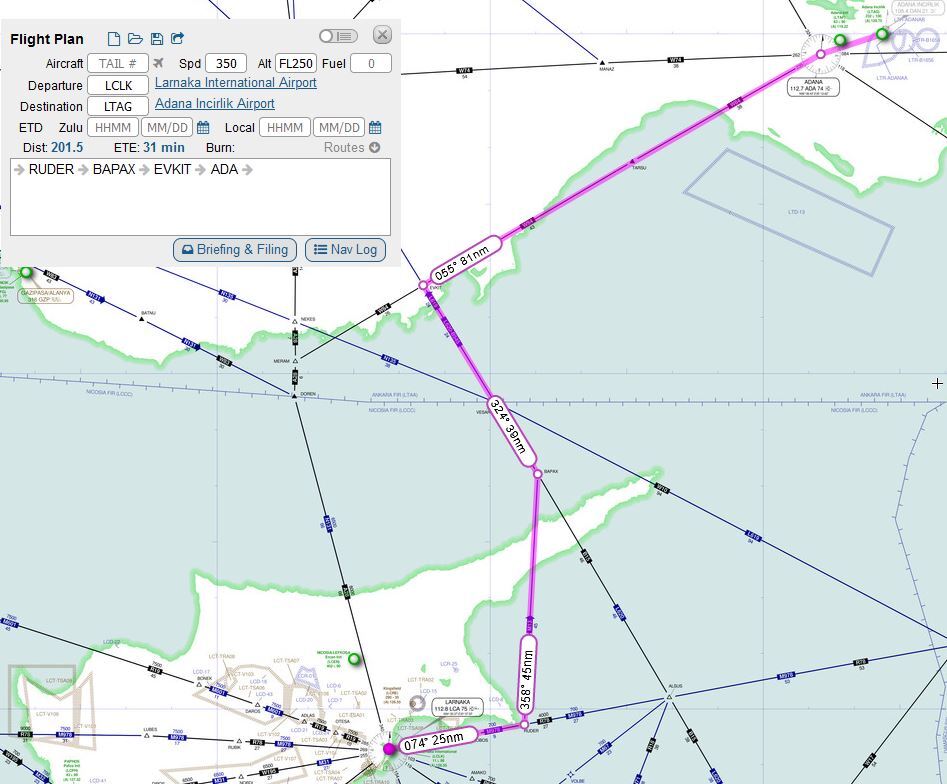Select the BAPAX waypoint circle on map
Screen dimensions: 947x784
538,474
